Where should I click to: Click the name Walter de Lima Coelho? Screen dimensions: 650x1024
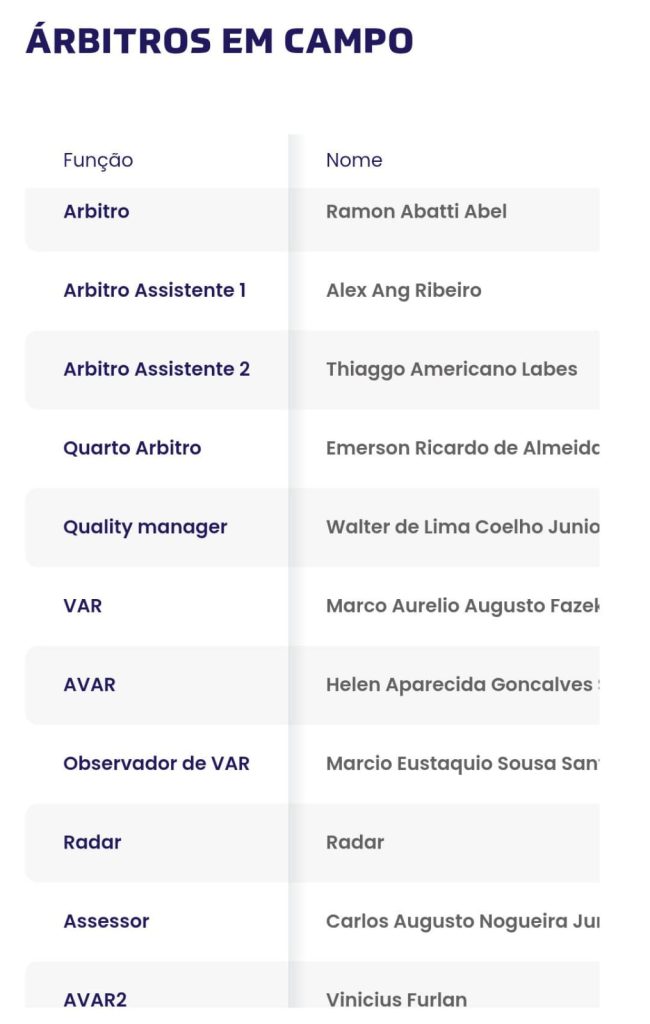point(462,527)
